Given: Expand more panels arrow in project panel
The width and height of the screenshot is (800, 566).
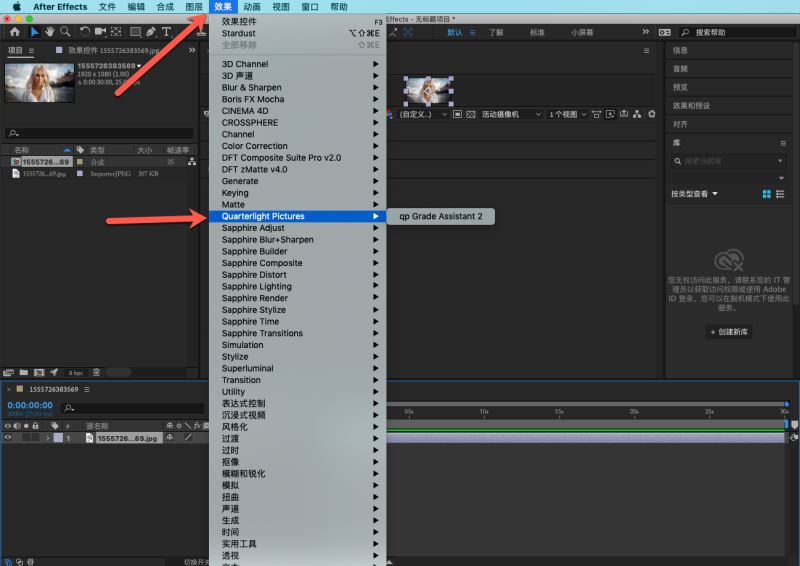Looking at the screenshot, I should click(x=192, y=50).
